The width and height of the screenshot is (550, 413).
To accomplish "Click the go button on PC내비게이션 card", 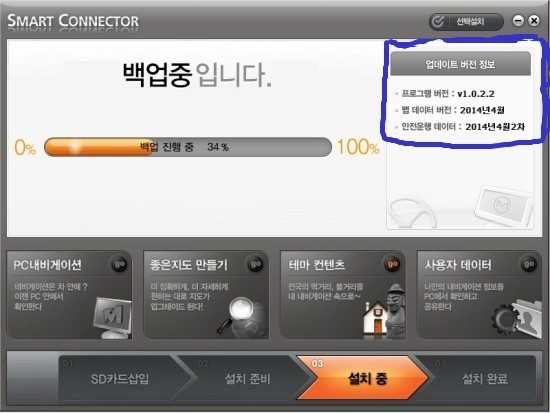I will (119, 264).
